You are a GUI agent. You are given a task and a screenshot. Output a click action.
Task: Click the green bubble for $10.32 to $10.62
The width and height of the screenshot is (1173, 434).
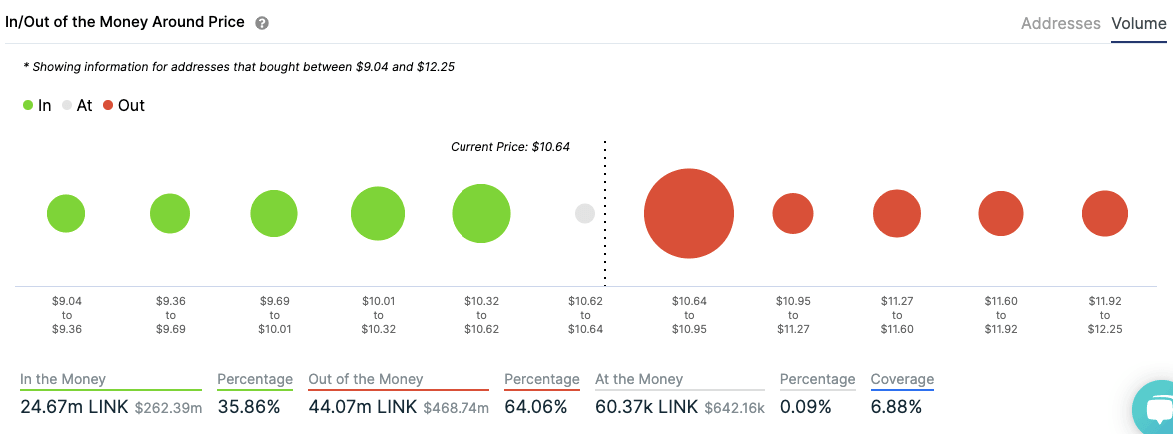pyautogui.click(x=481, y=214)
